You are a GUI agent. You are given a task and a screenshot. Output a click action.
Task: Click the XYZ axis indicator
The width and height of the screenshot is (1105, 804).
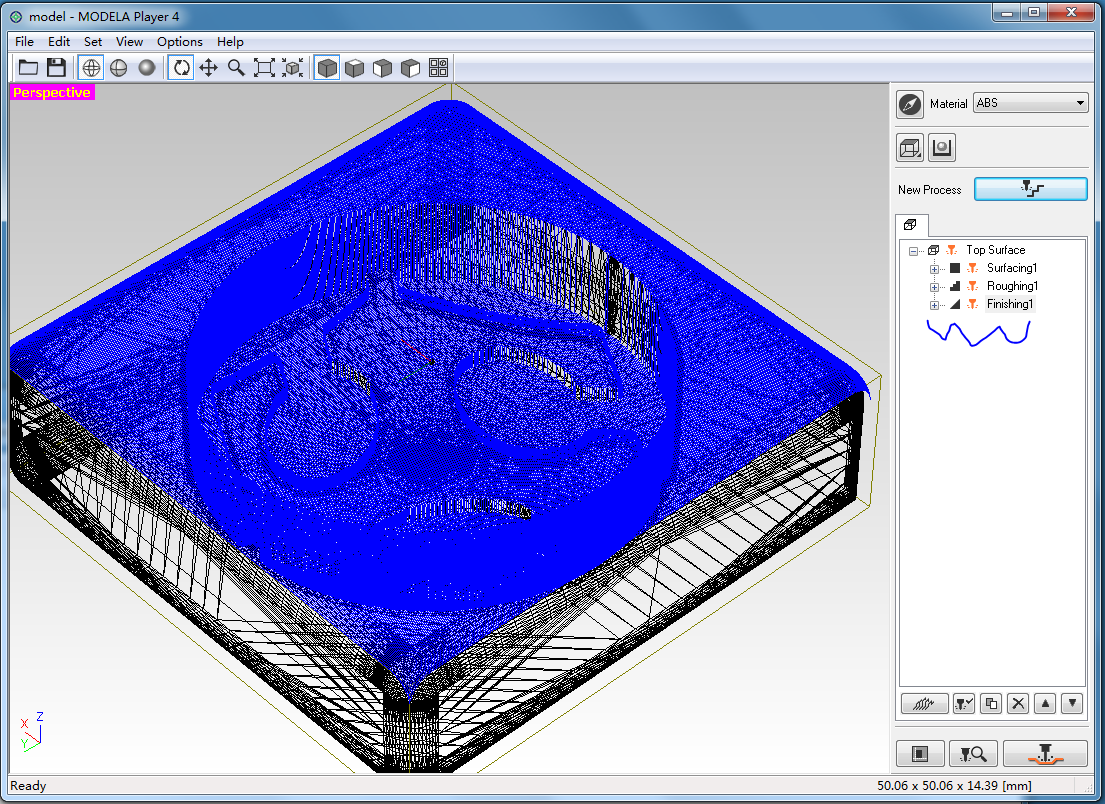pos(32,732)
